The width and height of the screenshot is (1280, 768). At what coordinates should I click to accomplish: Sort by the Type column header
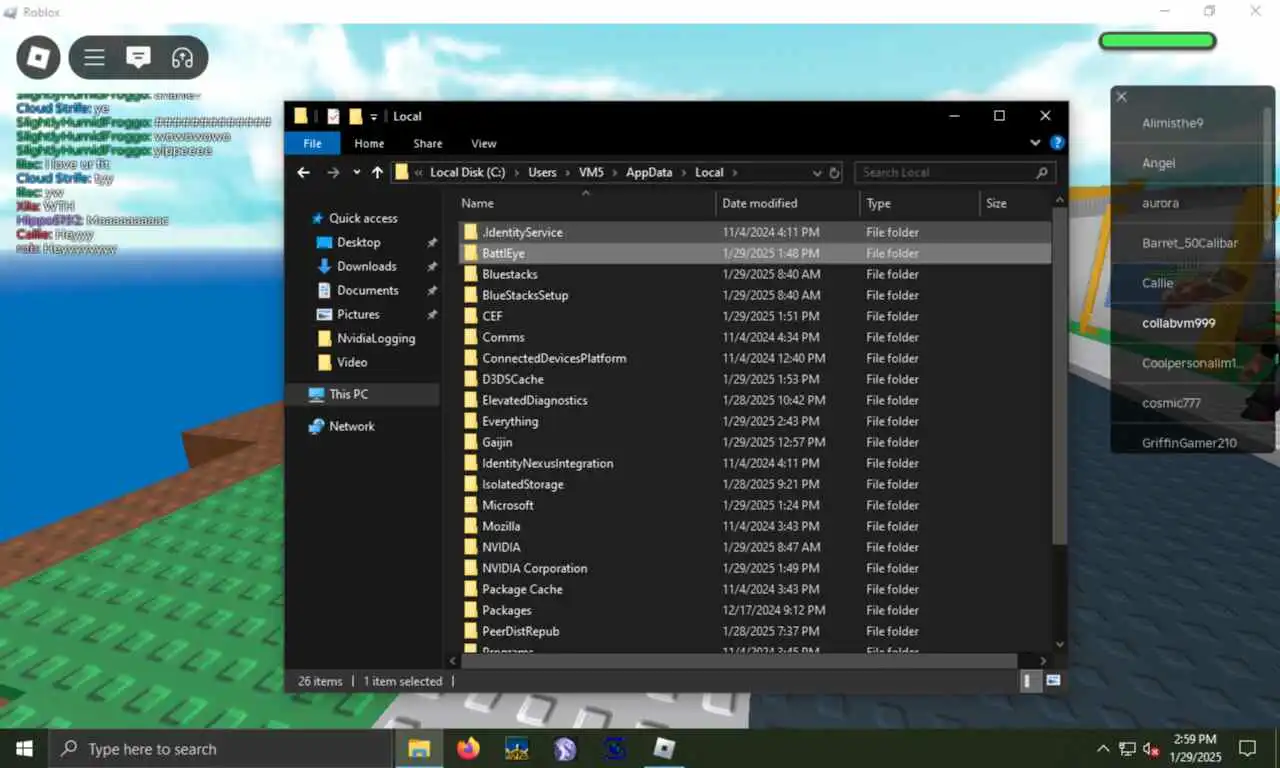(x=920, y=203)
